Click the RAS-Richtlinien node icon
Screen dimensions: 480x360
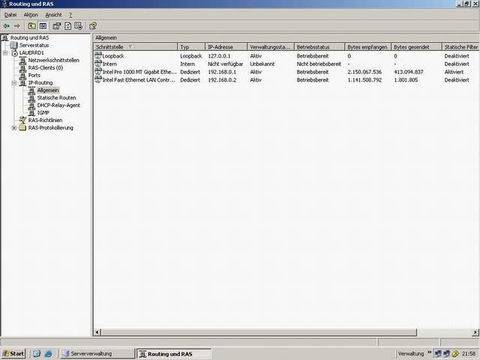(x=23, y=120)
